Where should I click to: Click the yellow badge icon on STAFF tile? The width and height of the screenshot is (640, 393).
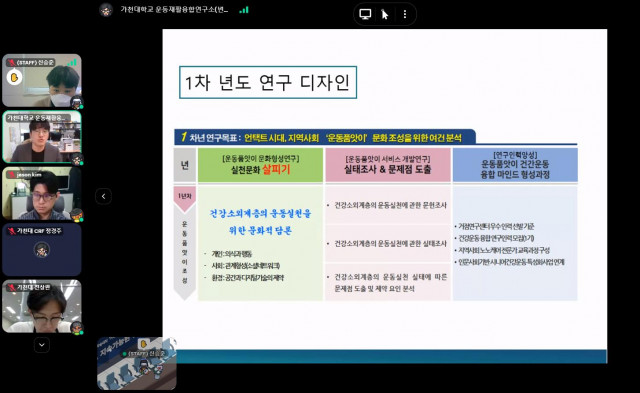[14, 77]
